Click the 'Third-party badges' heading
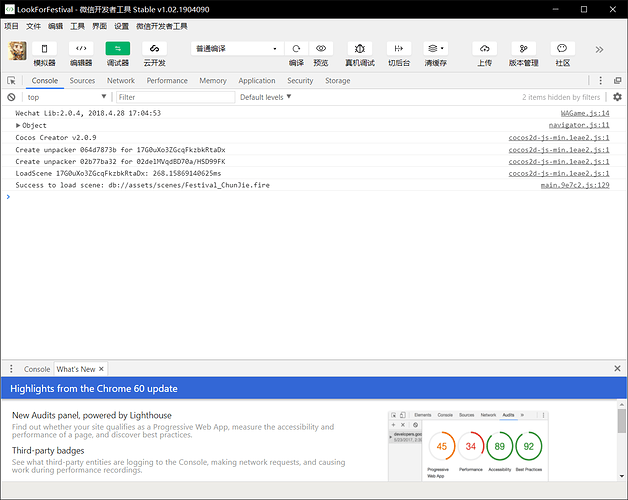This screenshot has width=628, height=500. tap(48, 451)
